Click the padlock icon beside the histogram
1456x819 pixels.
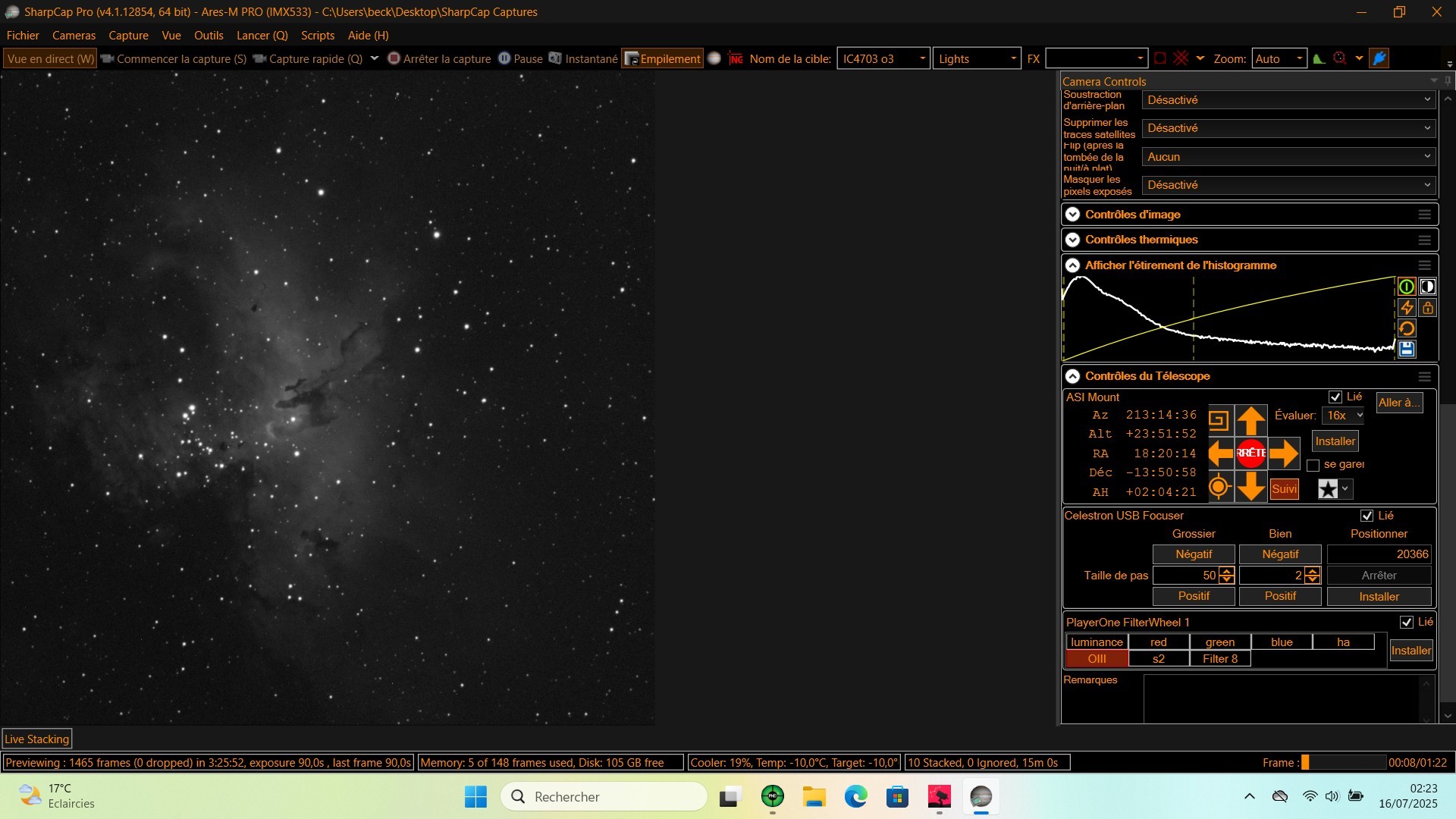point(1428,308)
